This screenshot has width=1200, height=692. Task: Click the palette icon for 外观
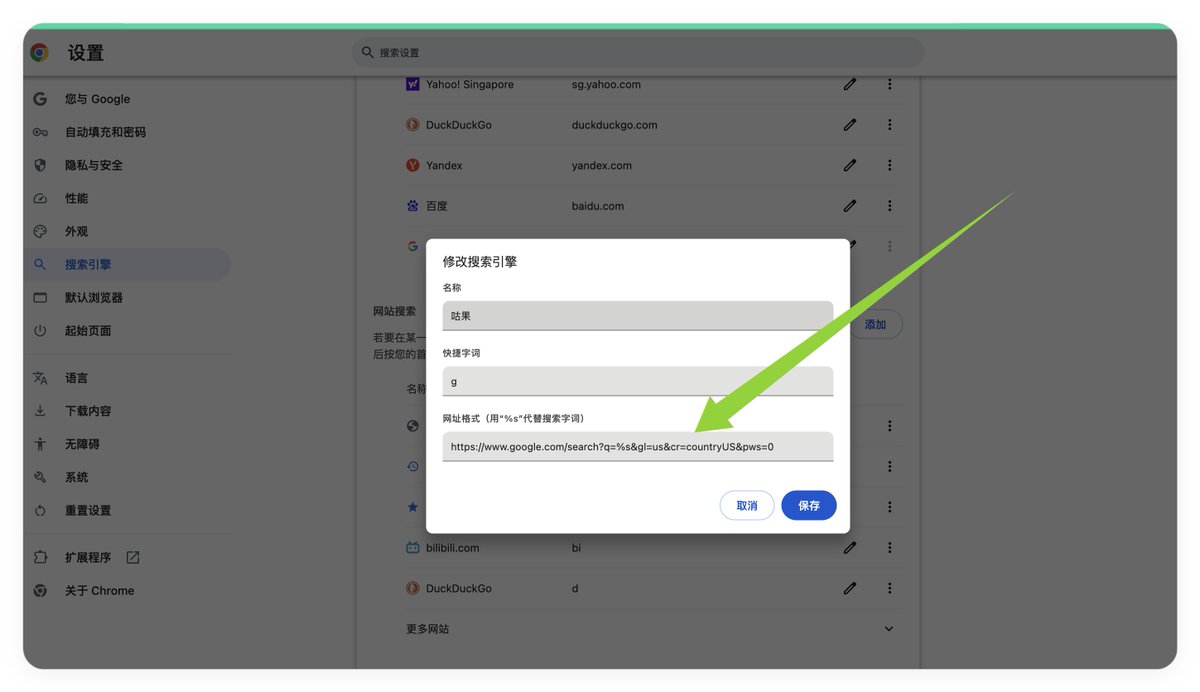tap(40, 231)
